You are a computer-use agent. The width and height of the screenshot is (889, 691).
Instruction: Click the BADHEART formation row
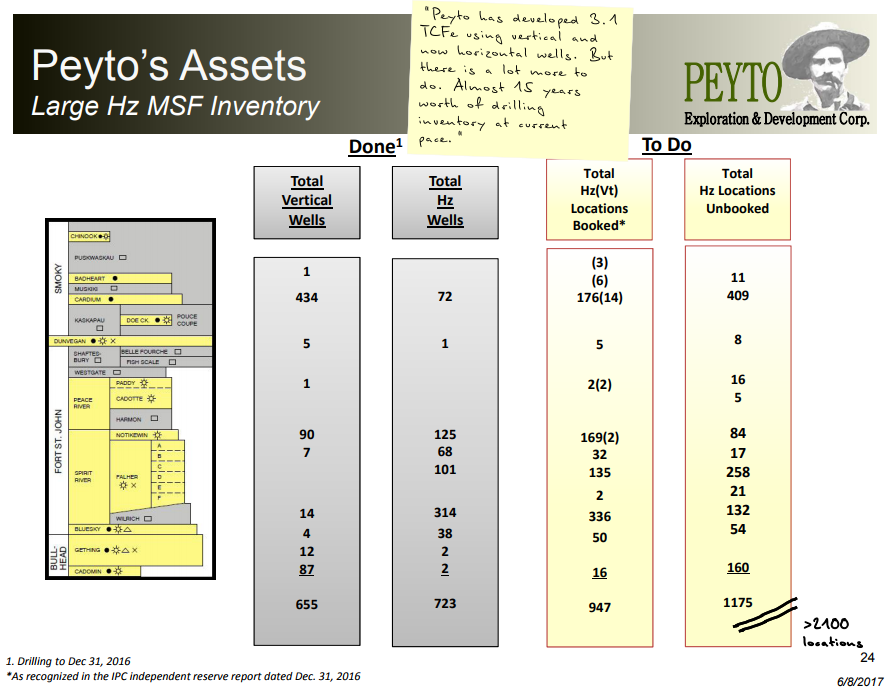point(120,278)
